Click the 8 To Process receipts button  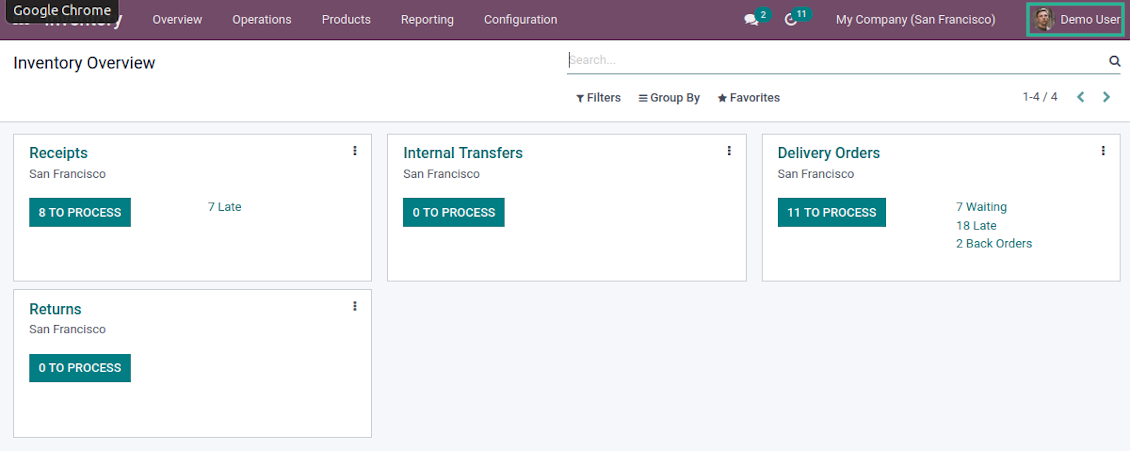click(x=80, y=212)
